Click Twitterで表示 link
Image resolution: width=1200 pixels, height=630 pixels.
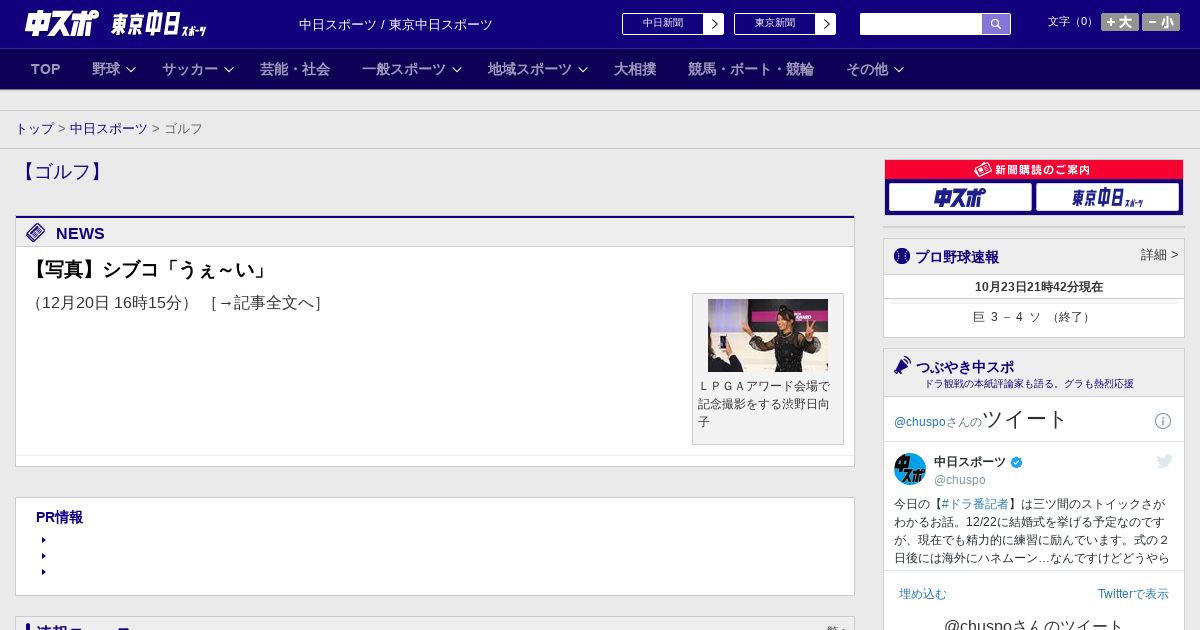1133,594
